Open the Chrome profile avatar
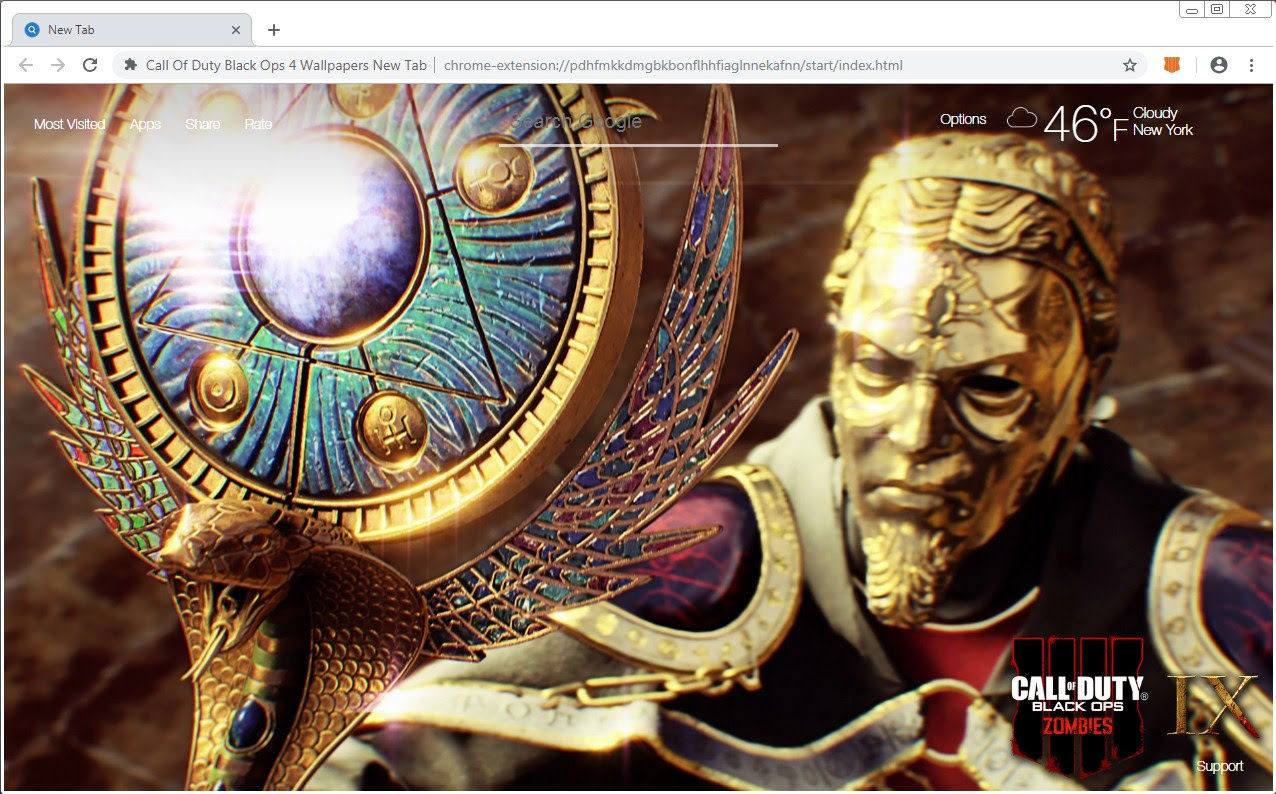 tap(1218, 65)
